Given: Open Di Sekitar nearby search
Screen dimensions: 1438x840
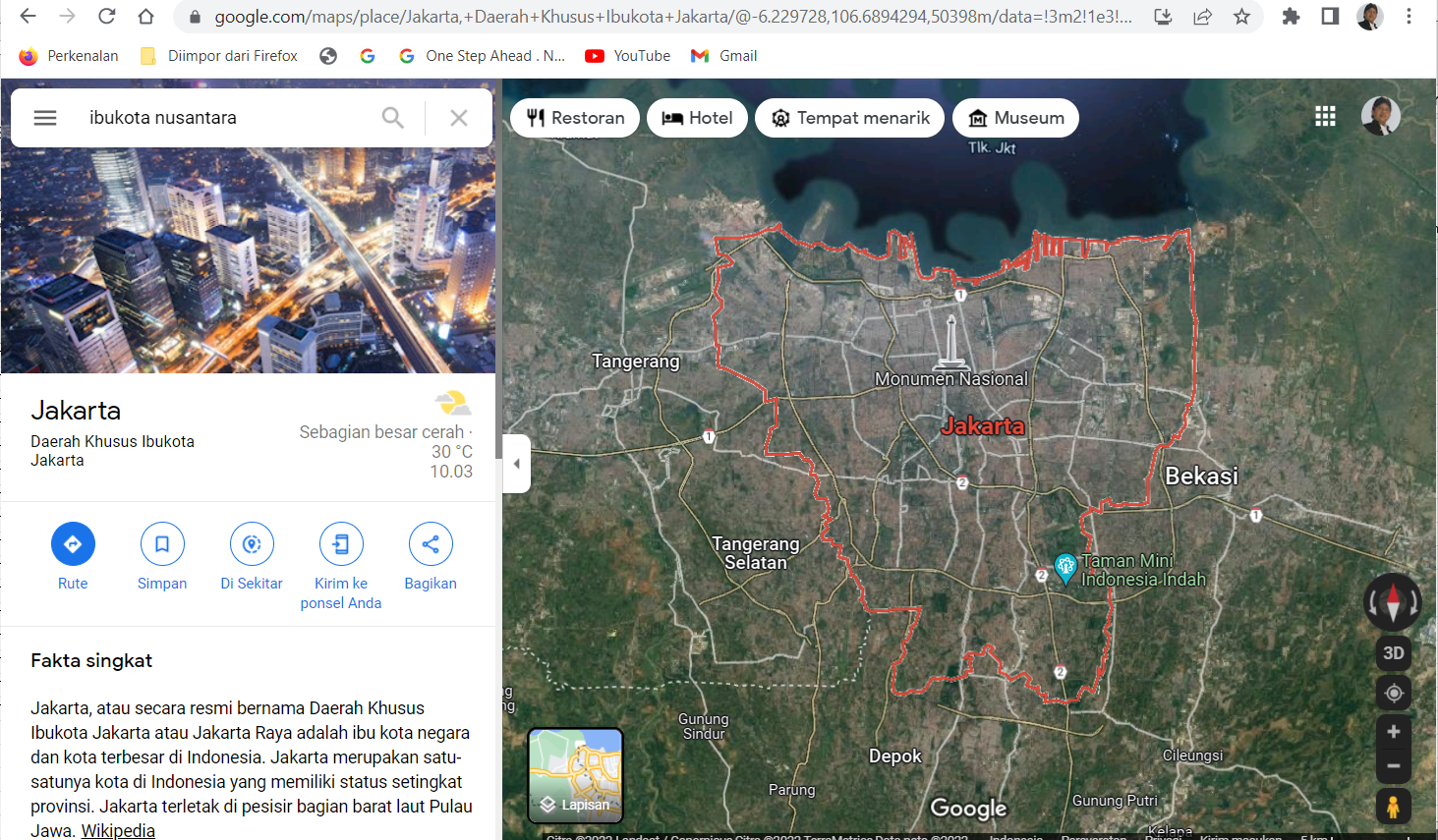Looking at the screenshot, I should [252, 544].
